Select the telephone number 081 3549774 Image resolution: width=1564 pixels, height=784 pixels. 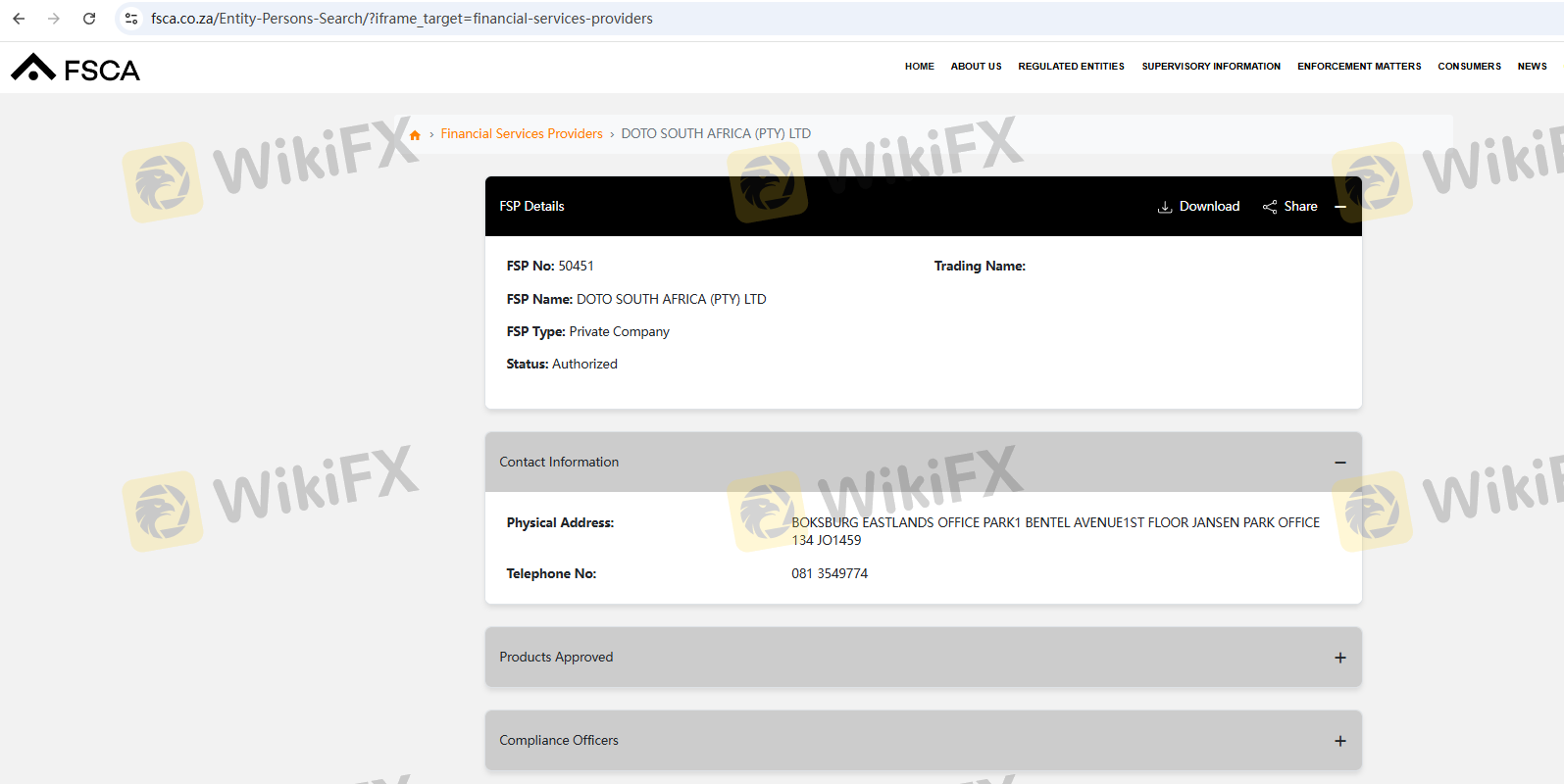(x=831, y=573)
